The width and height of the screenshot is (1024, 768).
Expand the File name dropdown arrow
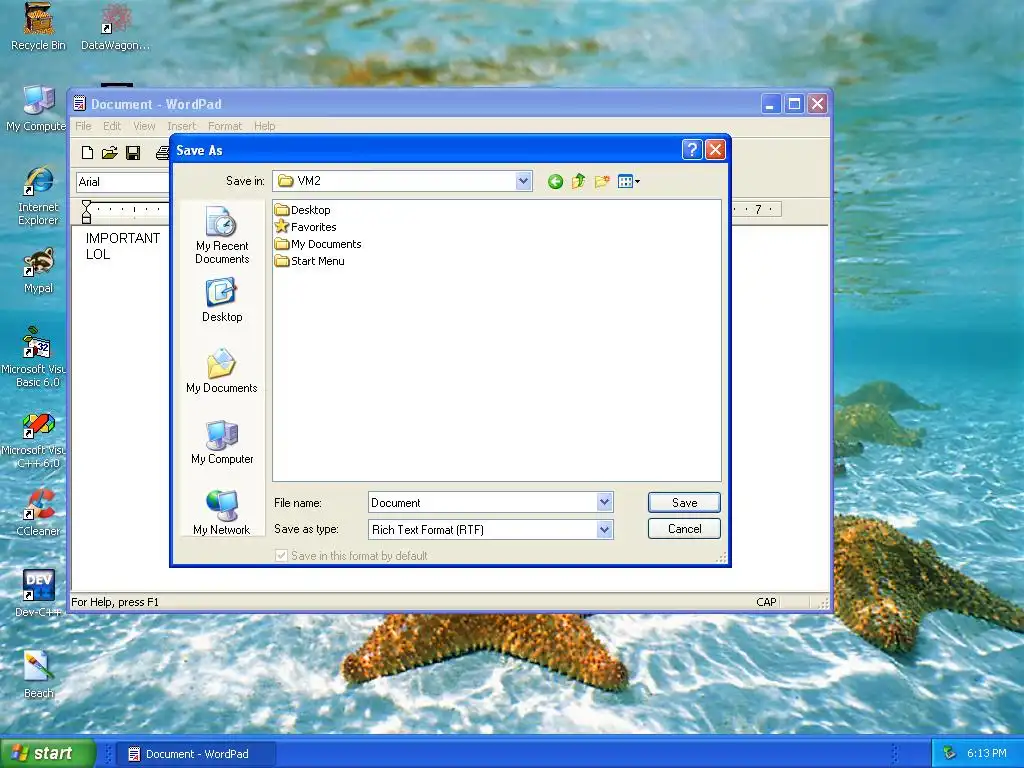tap(604, 502)
